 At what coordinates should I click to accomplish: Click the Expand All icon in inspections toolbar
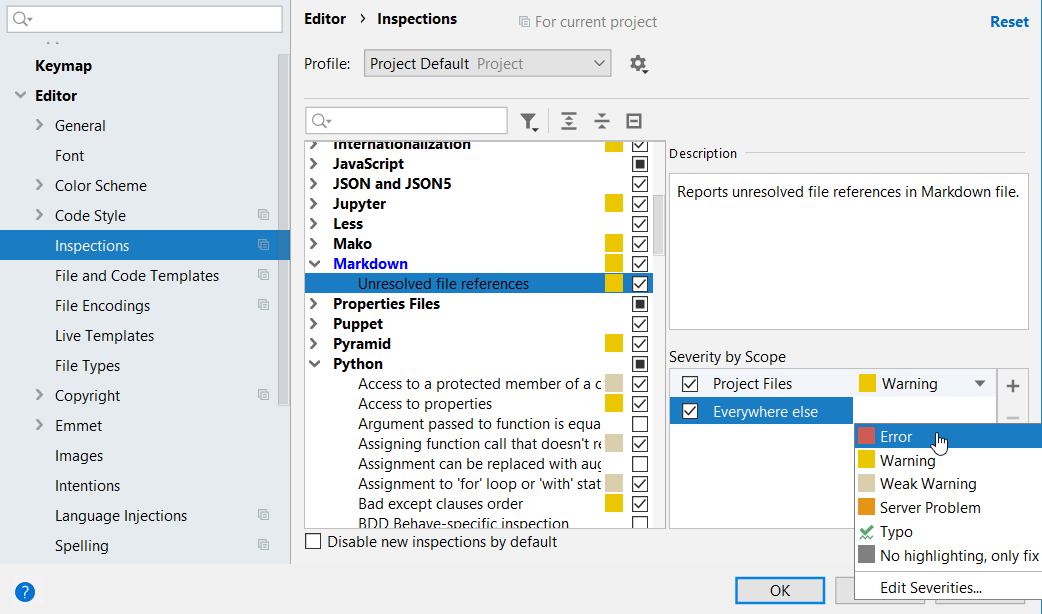(x=569, y=121)
